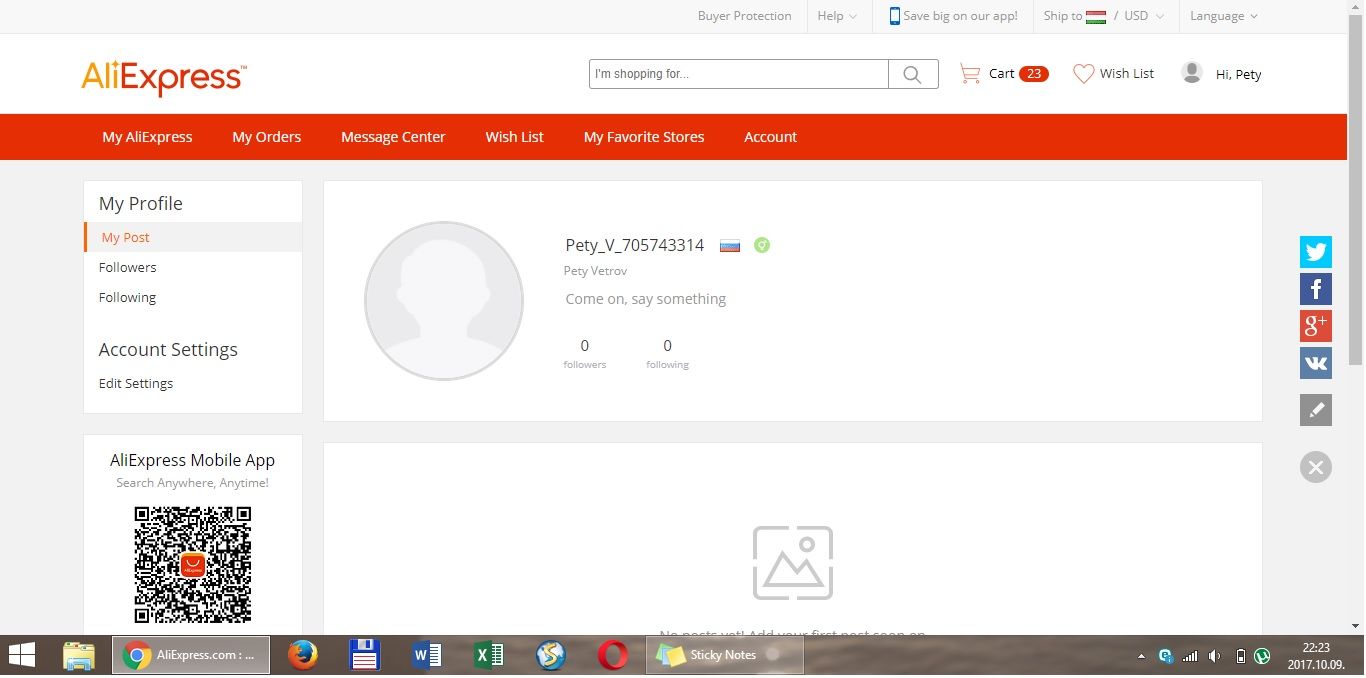The width and height of the screenshot is (1366, 678).
Task: Click the profile picture placeholder
Action: tap(444, 301)
